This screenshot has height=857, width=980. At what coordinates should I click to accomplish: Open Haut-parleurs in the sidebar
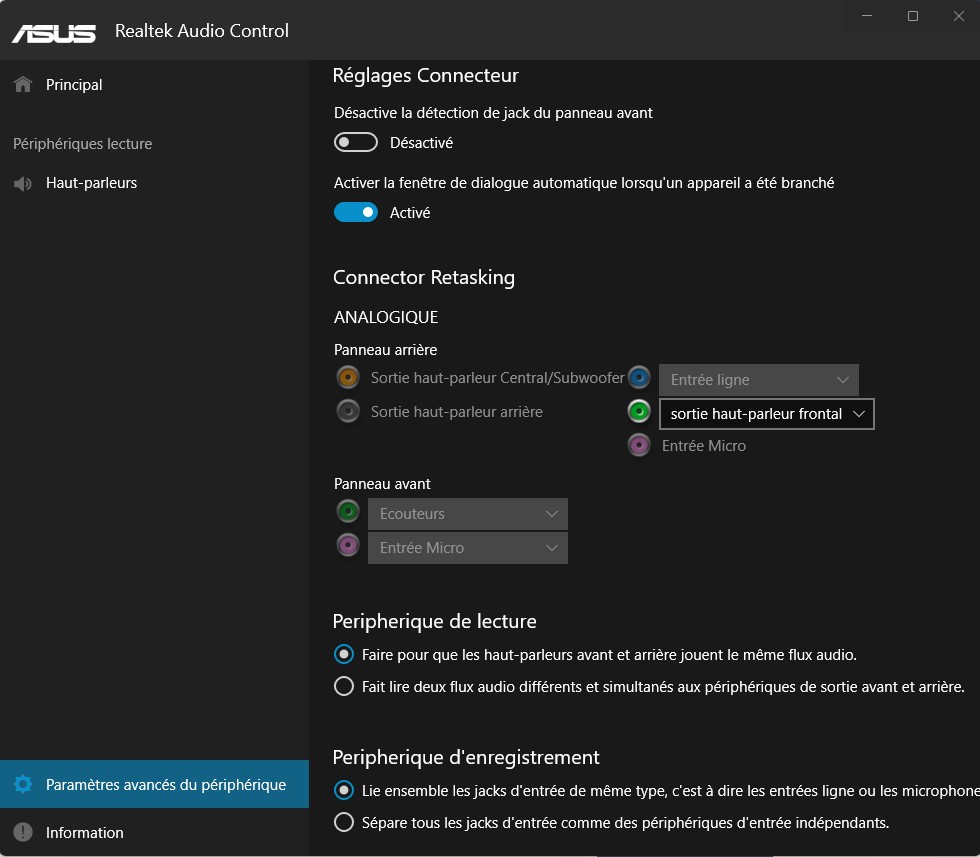[x=91, y=183]
